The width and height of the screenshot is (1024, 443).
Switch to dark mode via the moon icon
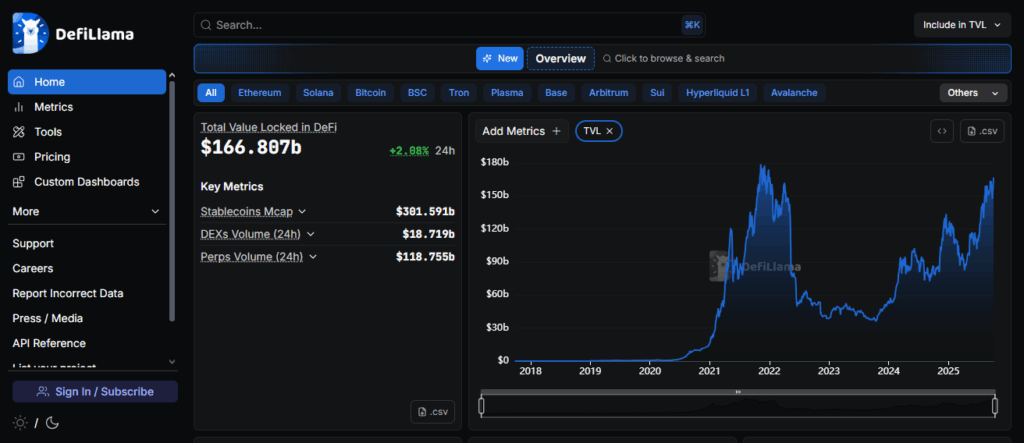click(52, 422)
